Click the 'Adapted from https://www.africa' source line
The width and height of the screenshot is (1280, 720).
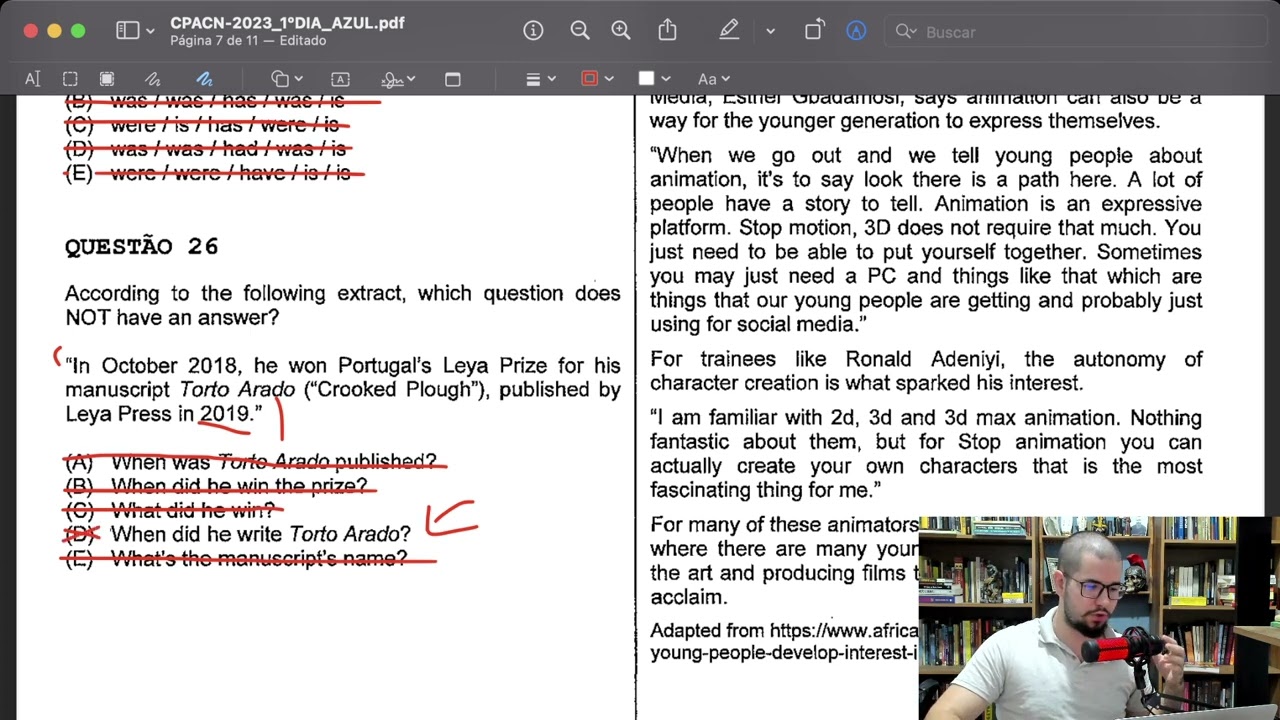783,631
